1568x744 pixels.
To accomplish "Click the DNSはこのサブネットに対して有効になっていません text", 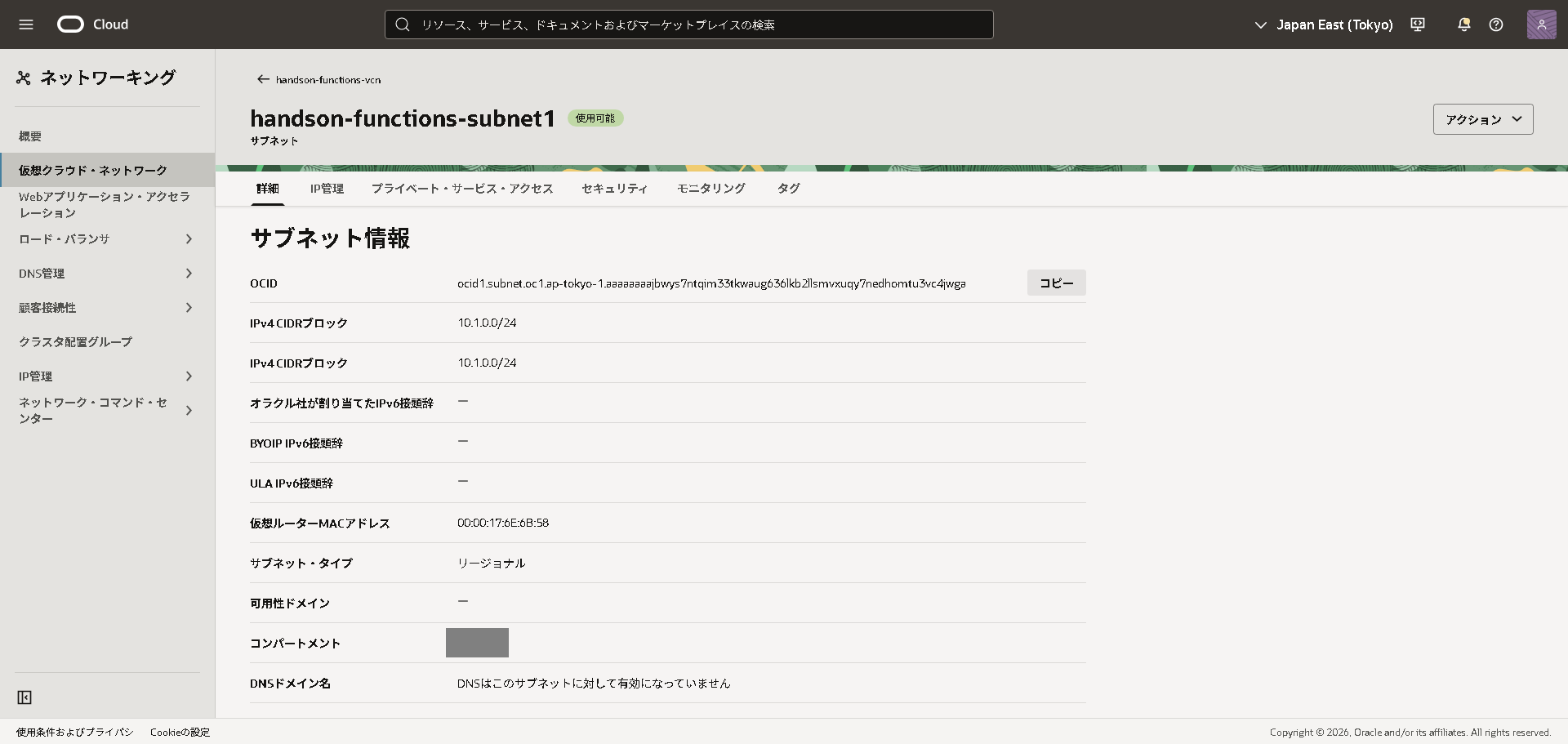I will (594, 684).
